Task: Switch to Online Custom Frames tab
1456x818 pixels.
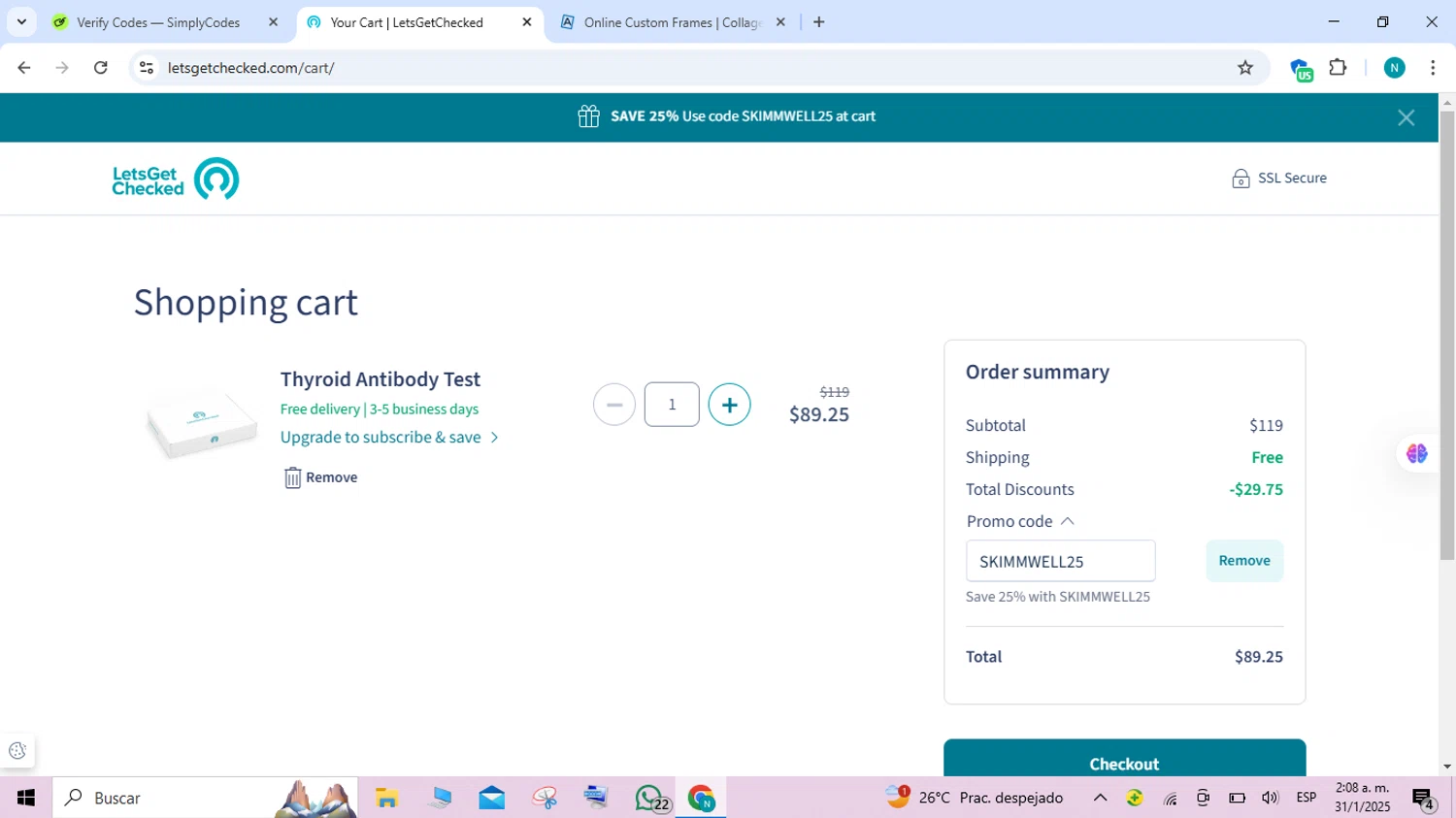Action: click(x=673, y=22)
